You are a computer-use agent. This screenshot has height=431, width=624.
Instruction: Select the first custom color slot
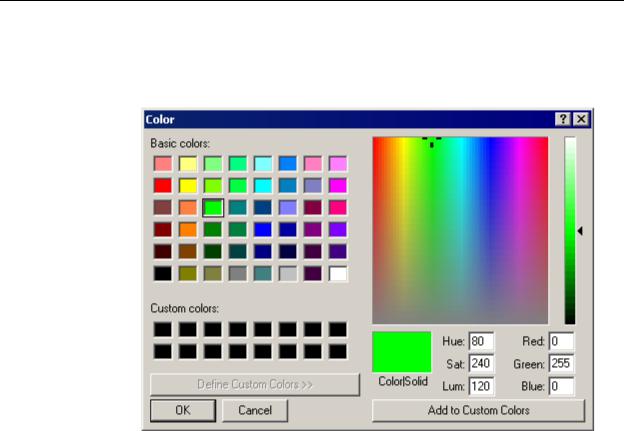(x=163, y=330)
